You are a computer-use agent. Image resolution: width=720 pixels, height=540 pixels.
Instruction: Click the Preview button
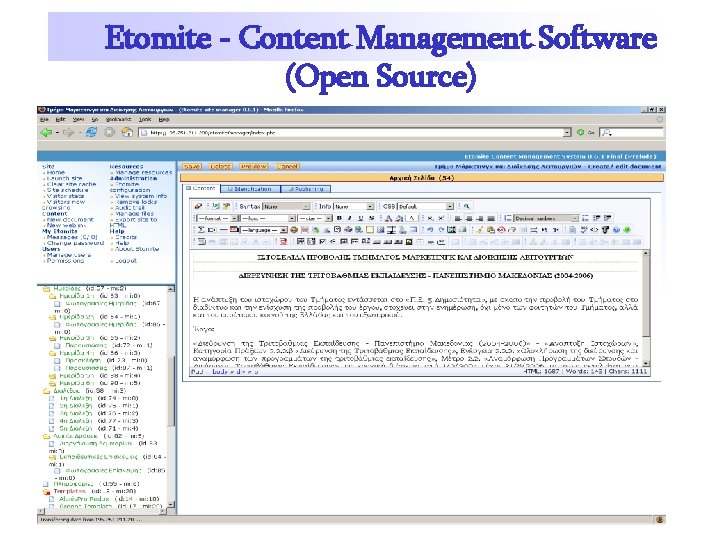pos(253,167)
